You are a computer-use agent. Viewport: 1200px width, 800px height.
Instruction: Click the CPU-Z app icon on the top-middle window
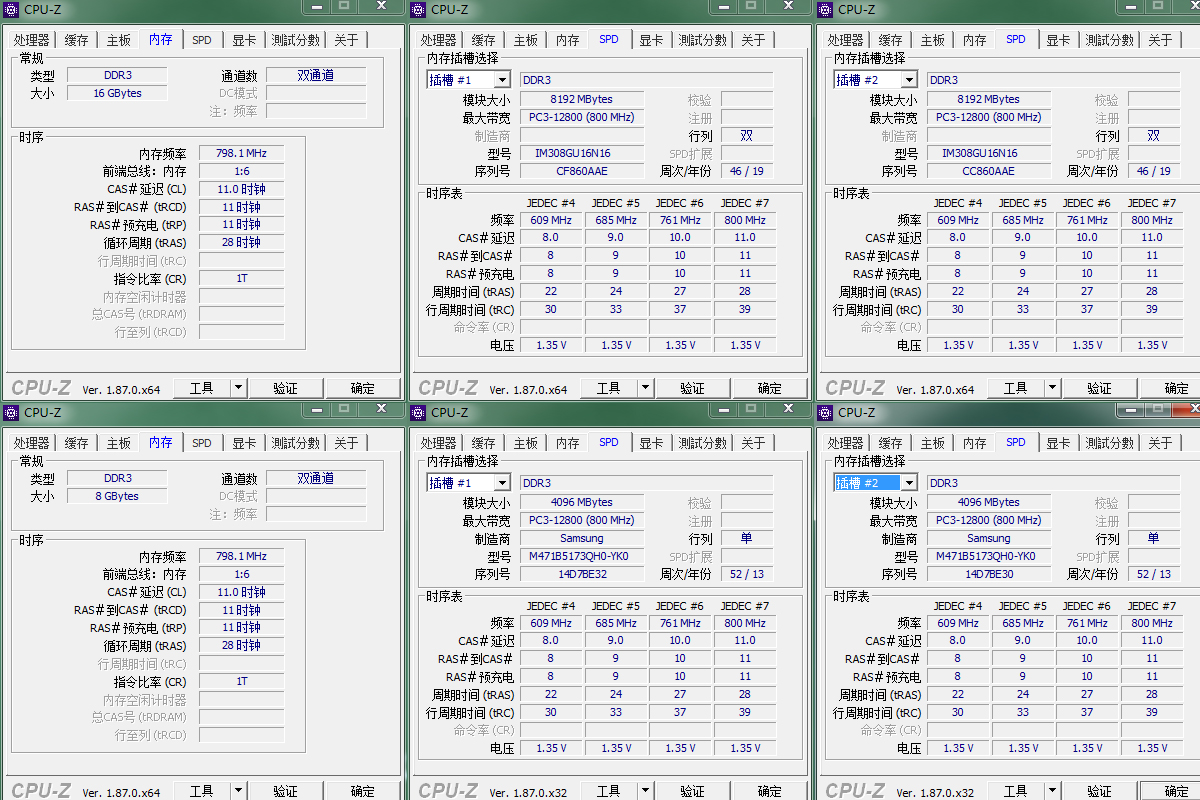[x=418, y=9]
